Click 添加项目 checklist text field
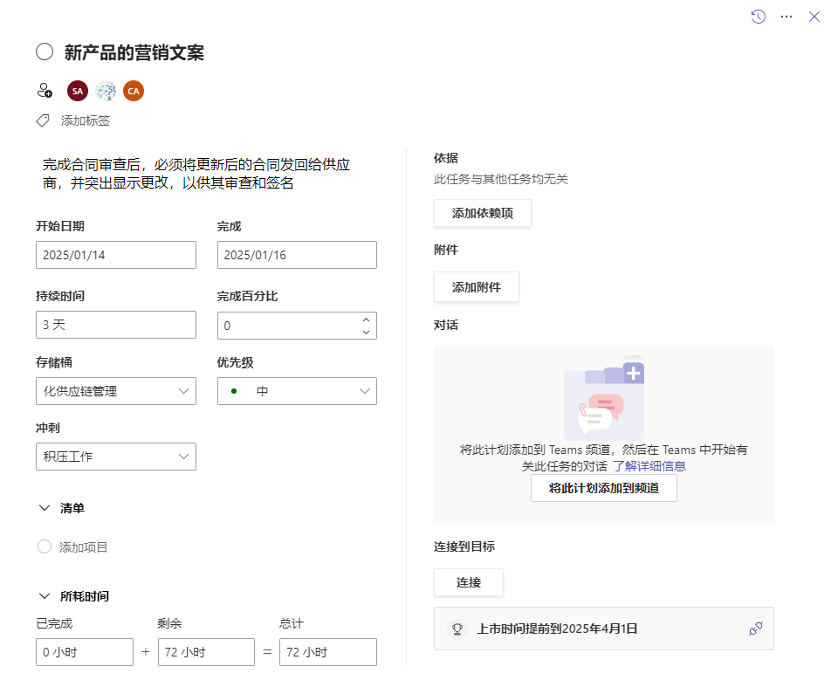This screenshot has height=694, width=832. point(83,548)
